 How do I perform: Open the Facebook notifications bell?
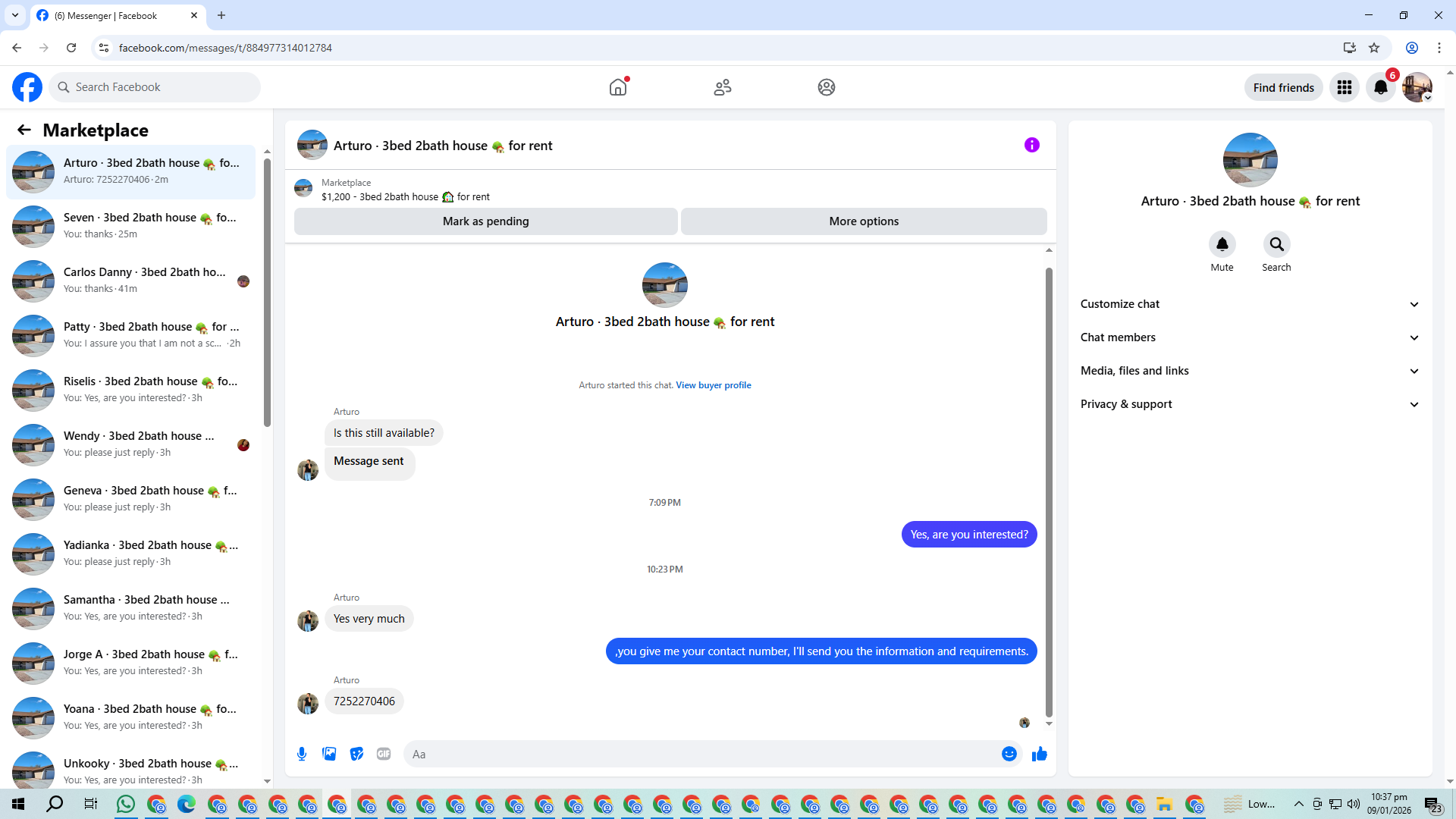(1380, 87)
